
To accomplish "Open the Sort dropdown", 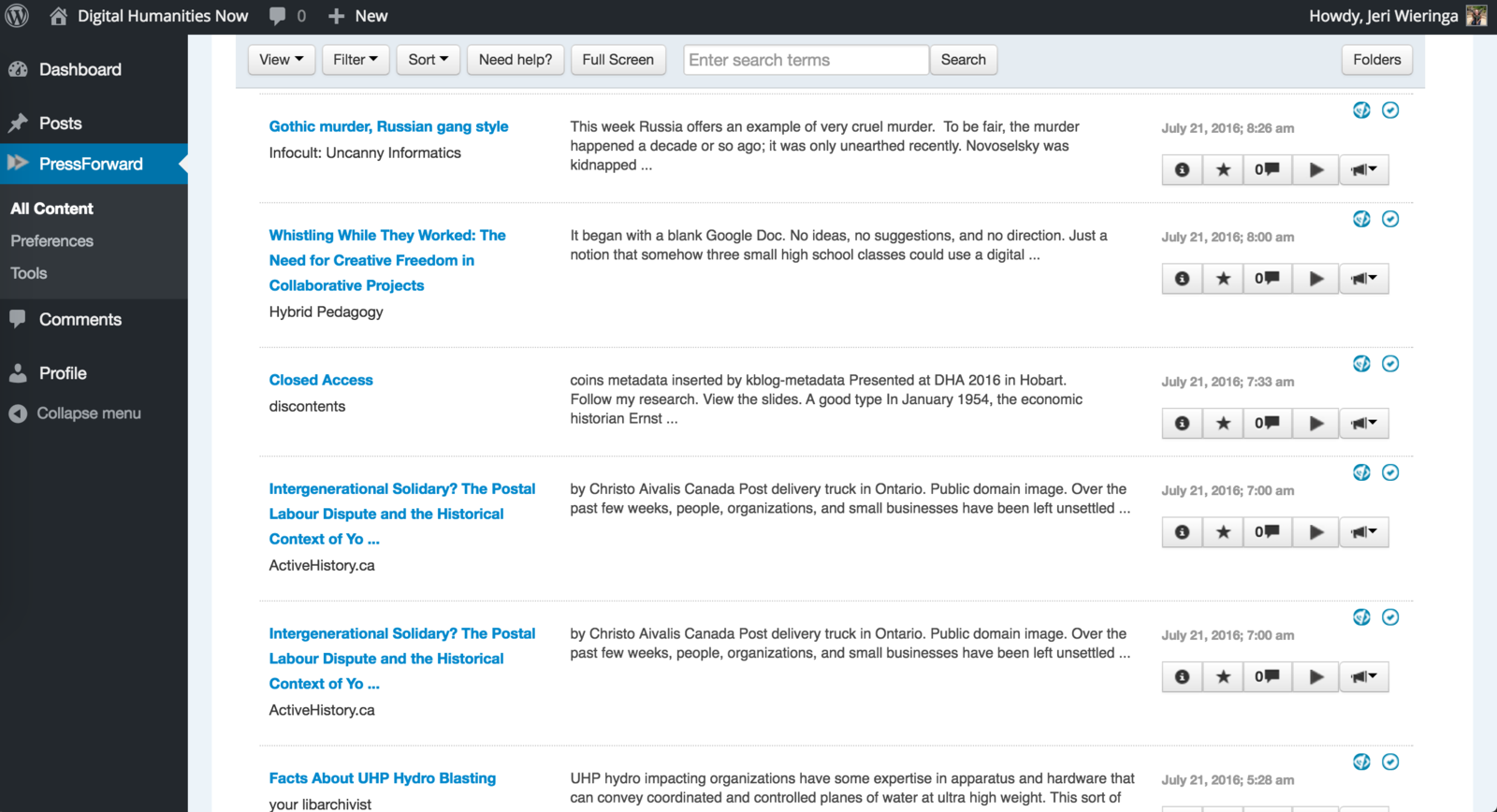I will click(428, 60).
